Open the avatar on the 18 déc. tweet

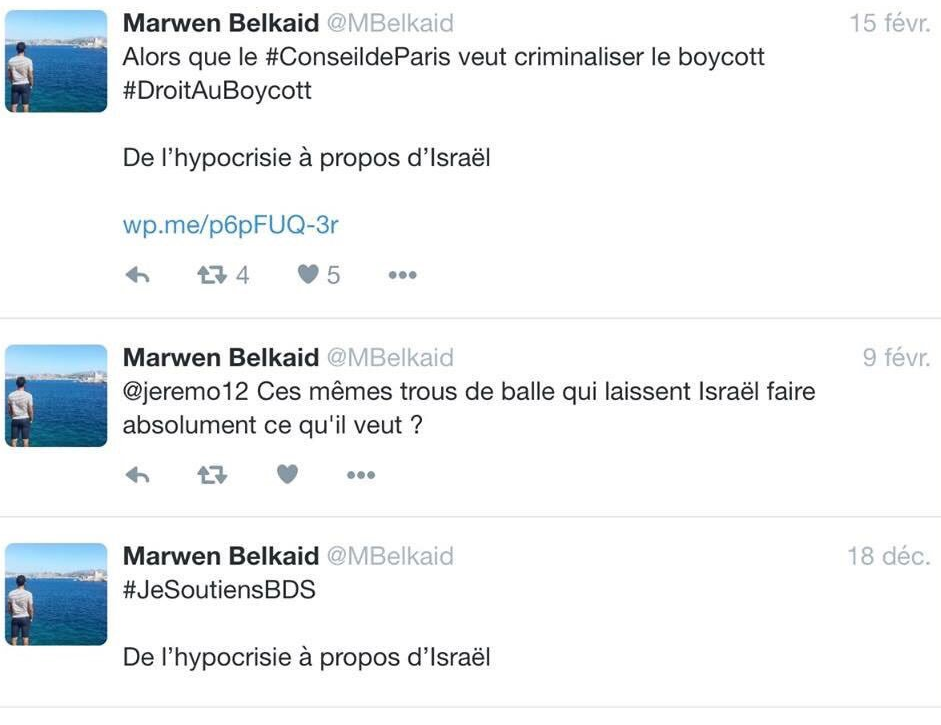[56, 595]
